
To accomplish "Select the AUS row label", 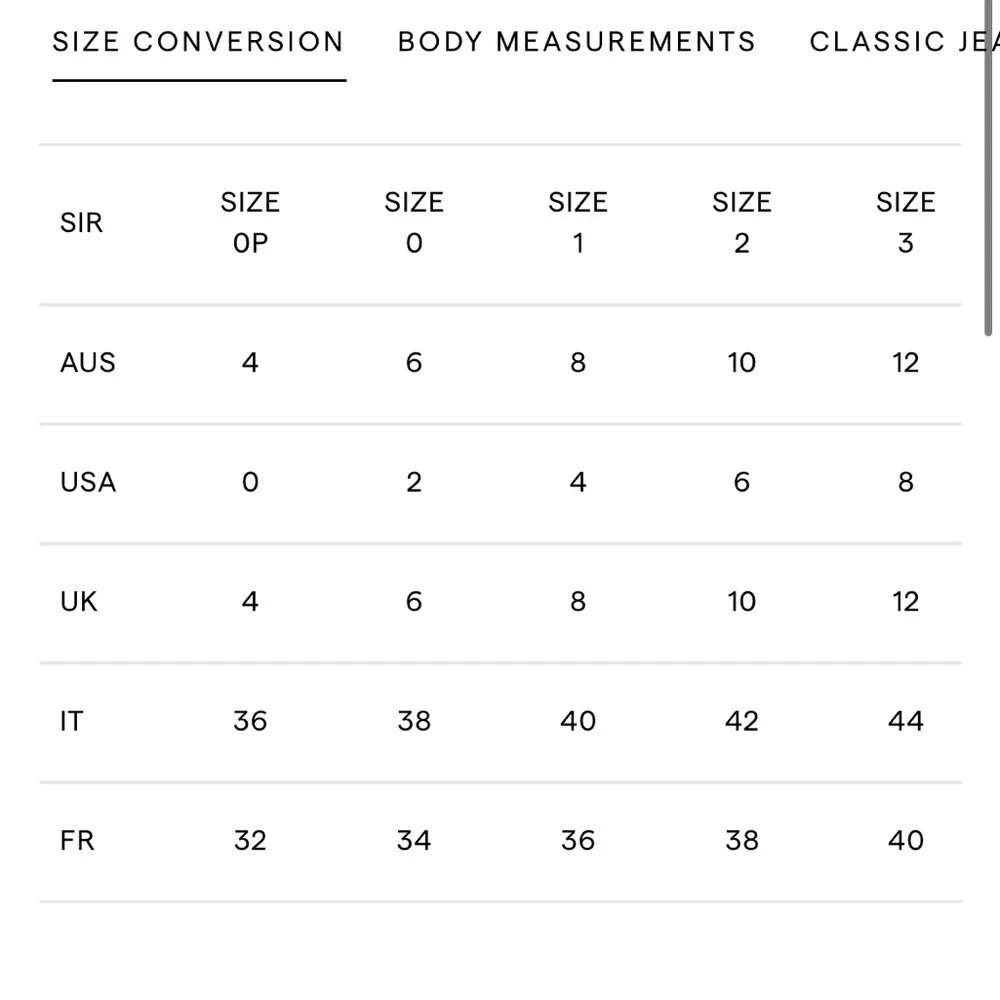I will click(x=88, y=363).
